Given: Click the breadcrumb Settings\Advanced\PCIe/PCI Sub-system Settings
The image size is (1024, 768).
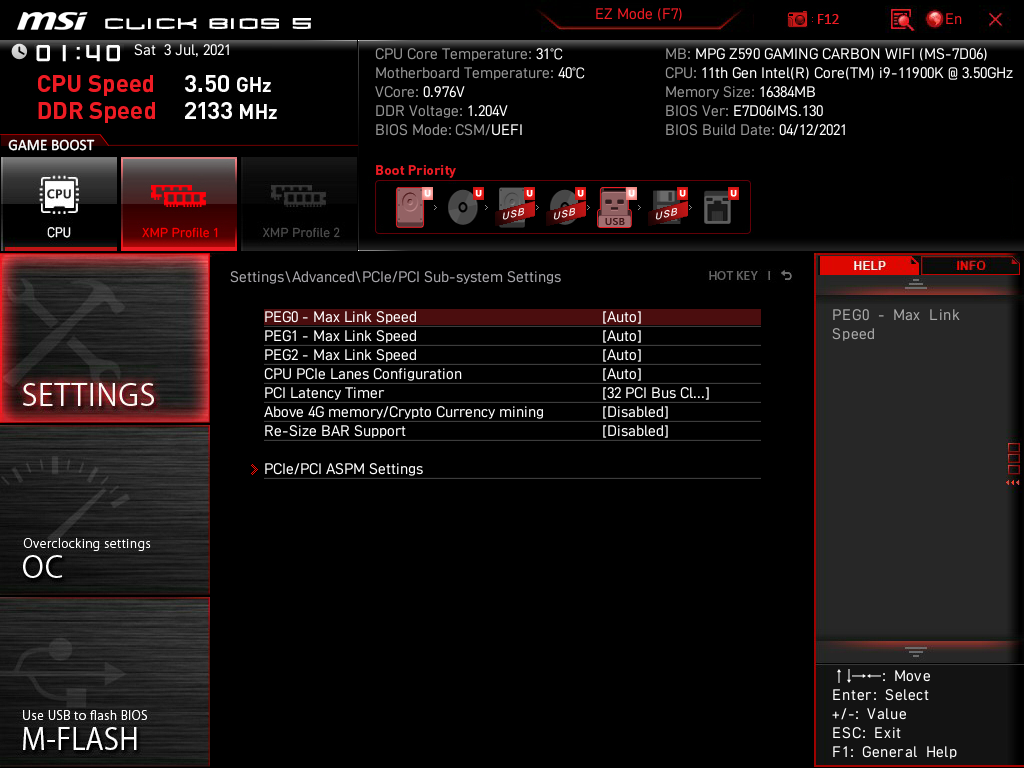Looking at the screenshot, I should click(395, 277).
